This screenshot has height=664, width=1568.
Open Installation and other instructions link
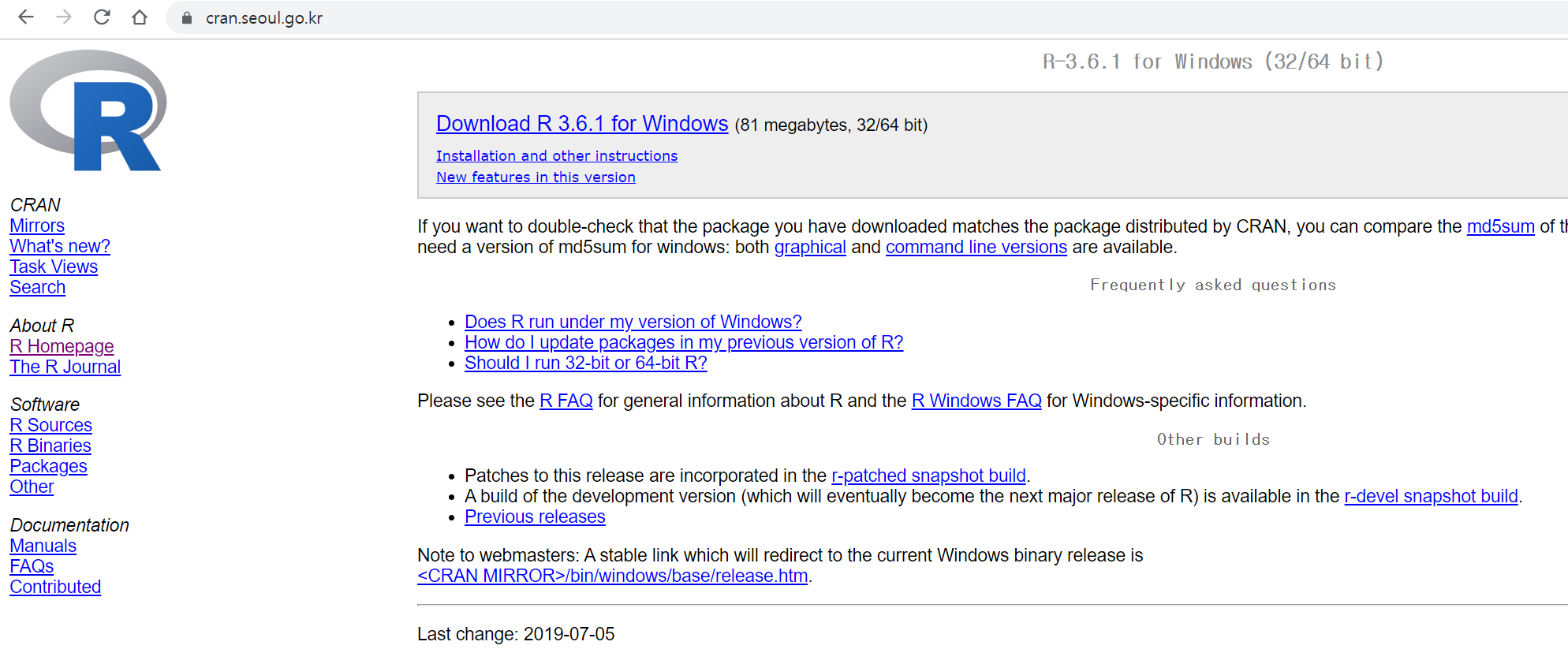coord(557,156)
